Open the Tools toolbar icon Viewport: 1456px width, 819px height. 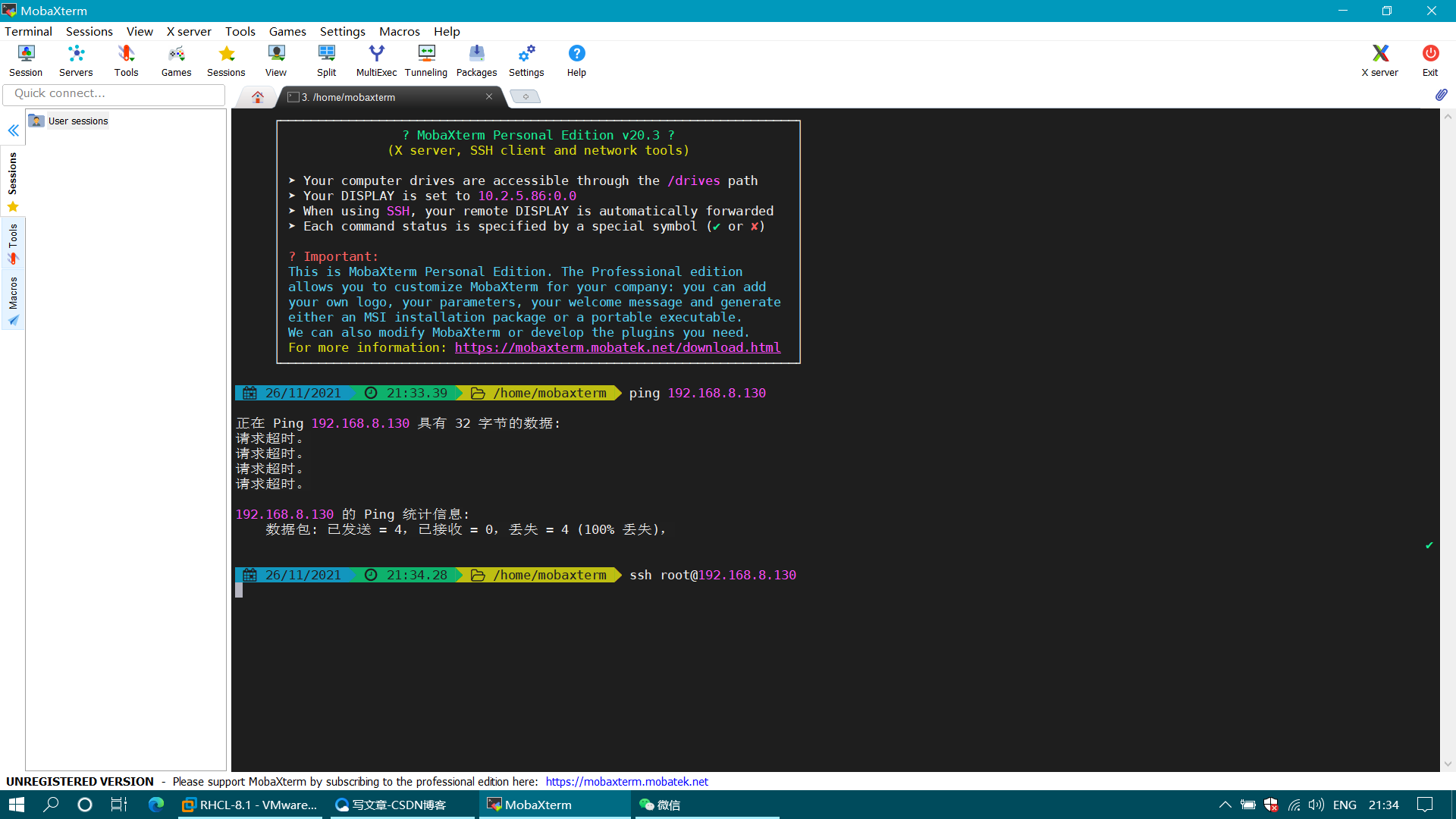tap(126, 61)
